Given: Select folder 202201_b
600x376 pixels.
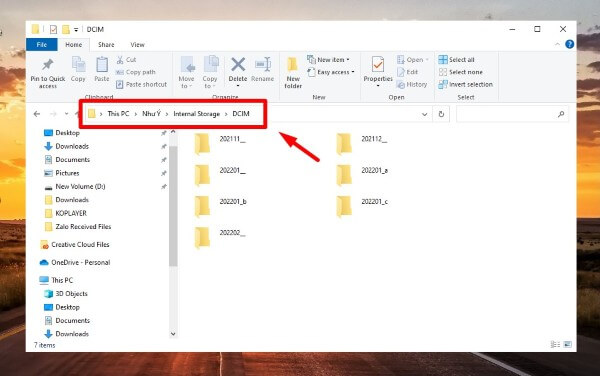Looking at the screenshot, I should 220,206.
